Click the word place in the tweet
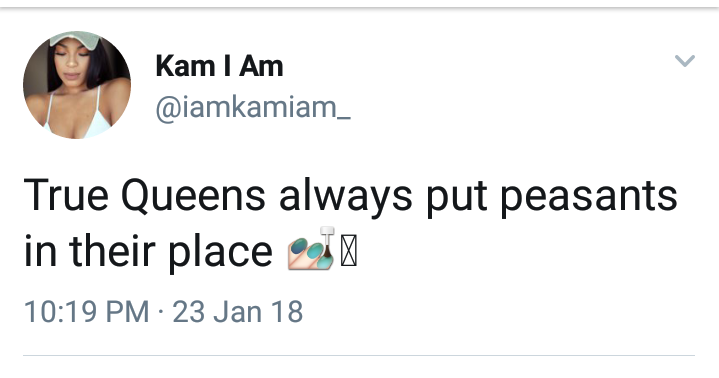The height and width of the screenshot is (378, 719). click(221, 251)
